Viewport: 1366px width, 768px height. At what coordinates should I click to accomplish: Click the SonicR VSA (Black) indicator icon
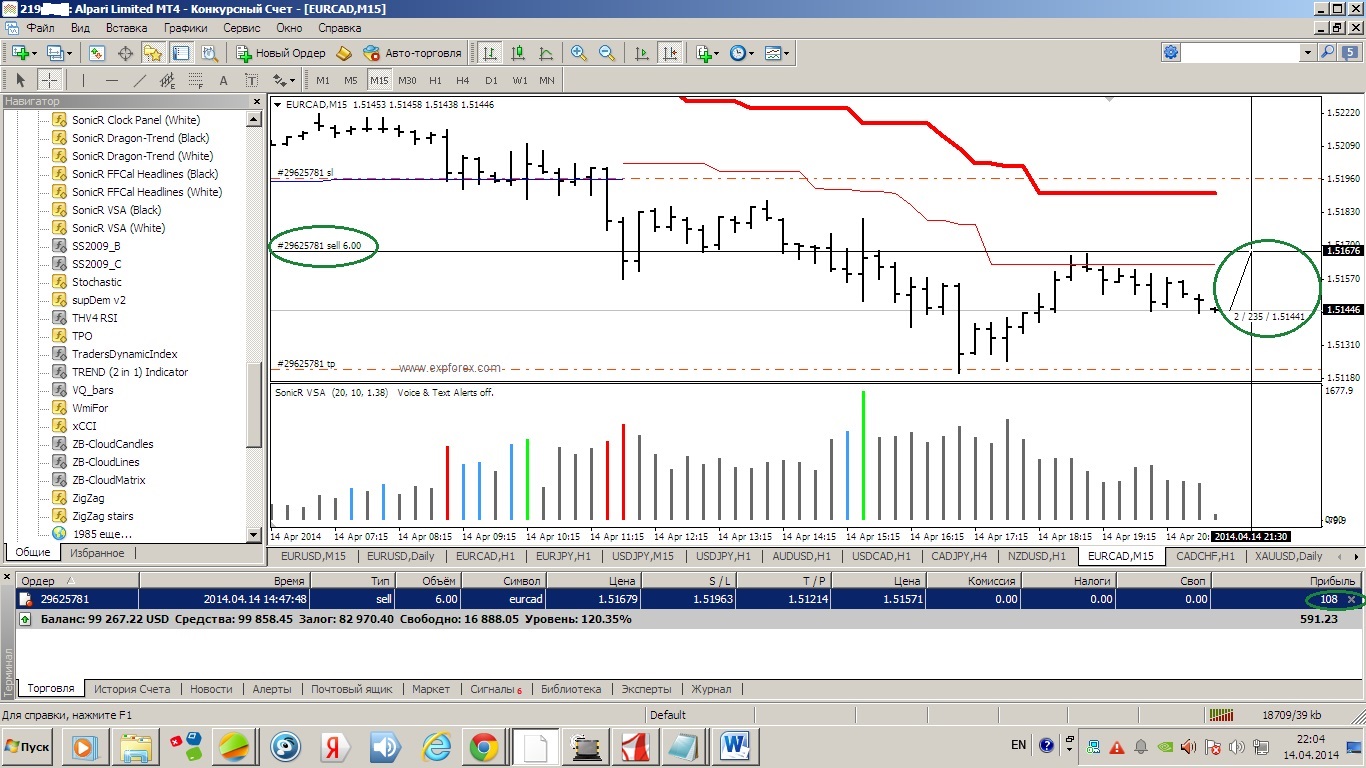(x=59, y=210)
